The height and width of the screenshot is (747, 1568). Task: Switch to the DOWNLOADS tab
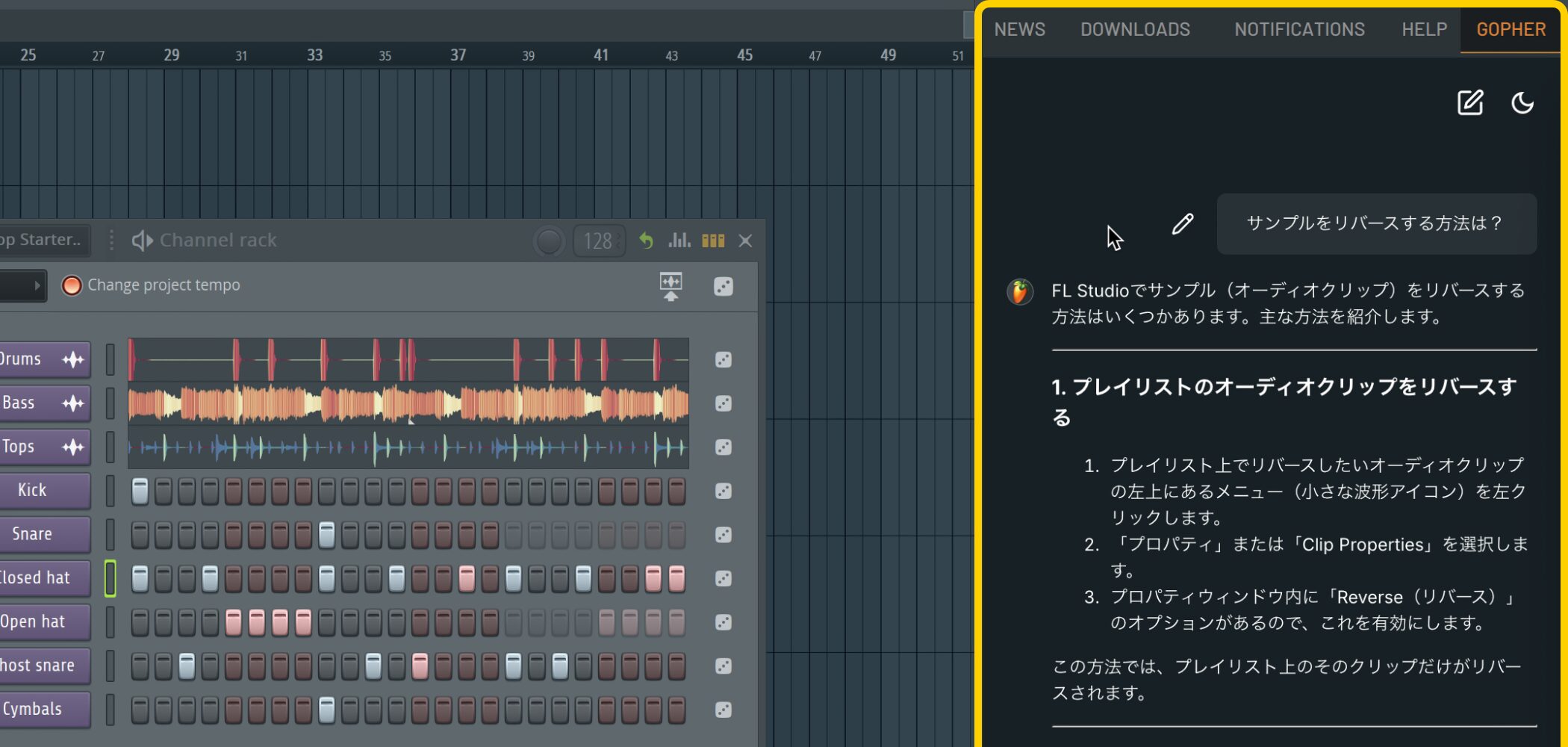point(1135,29)
